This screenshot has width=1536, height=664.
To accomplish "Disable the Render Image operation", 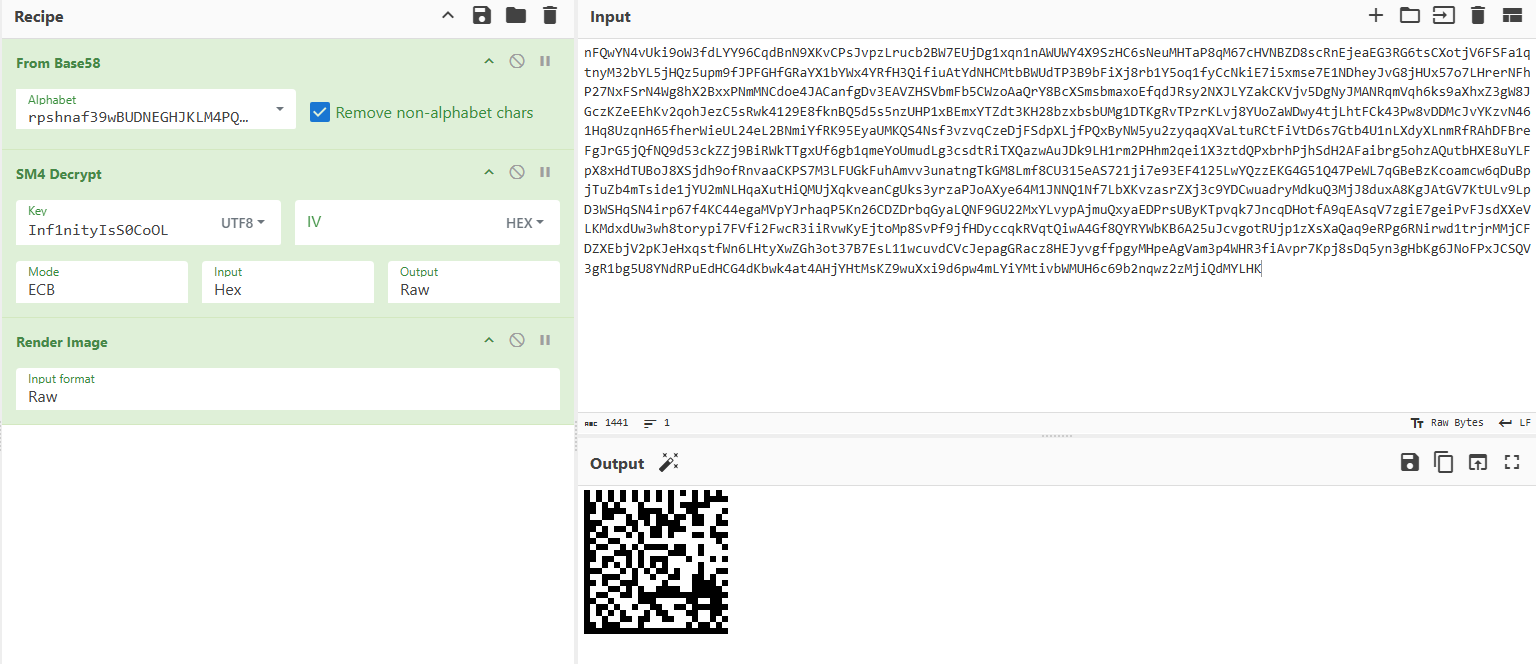I will tap(517, 341).
